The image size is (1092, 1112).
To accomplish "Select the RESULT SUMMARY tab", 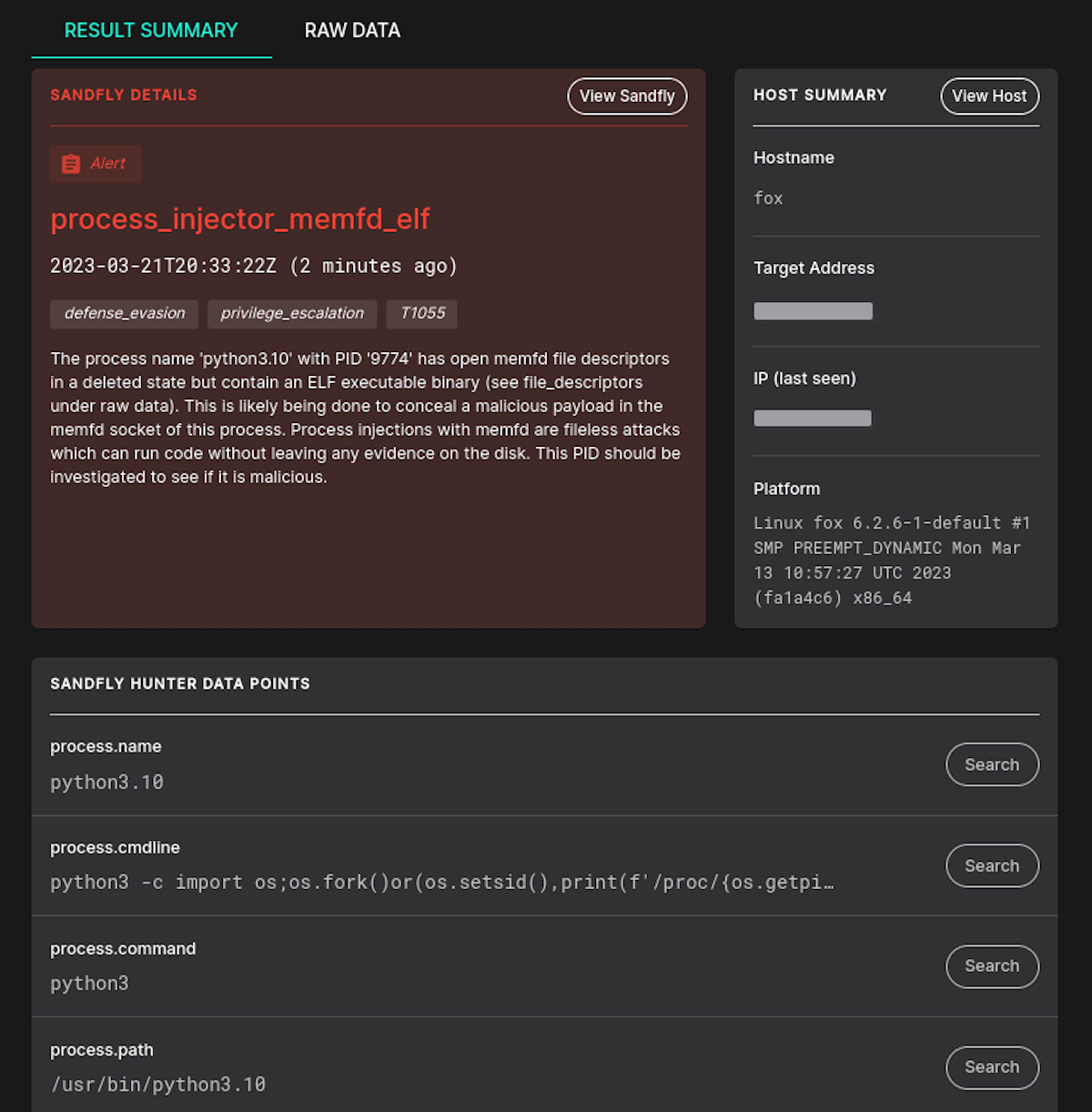I will (x=150, y=30).
